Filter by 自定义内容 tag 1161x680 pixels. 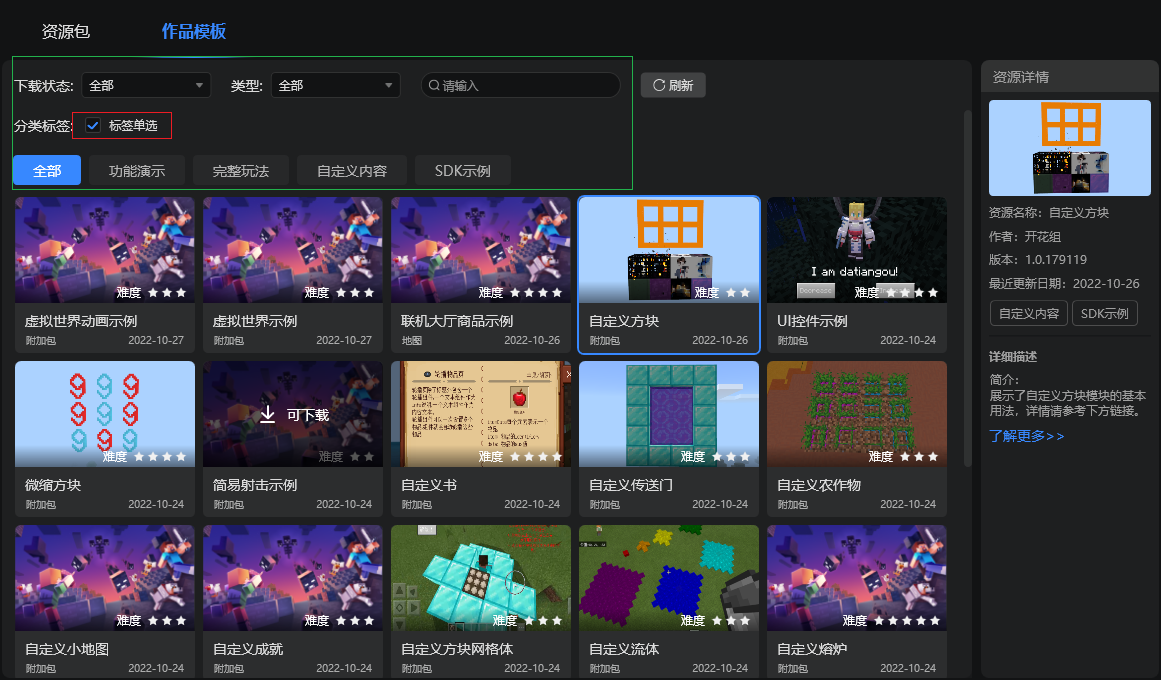point(352,170)
